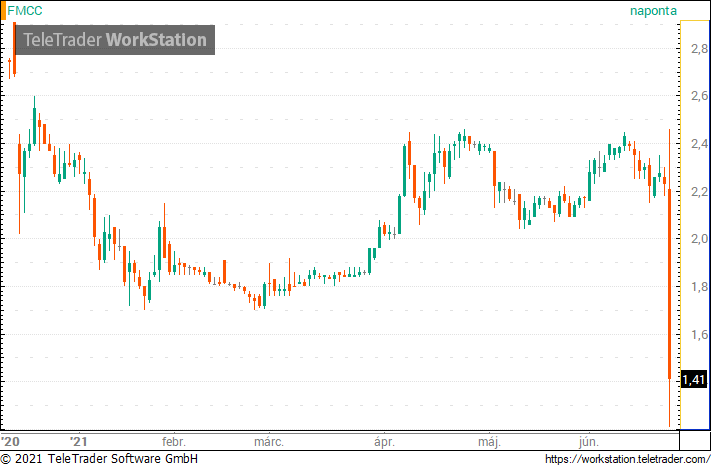Select the 'febr.' date axis label
711x468 pixels.
174,441
